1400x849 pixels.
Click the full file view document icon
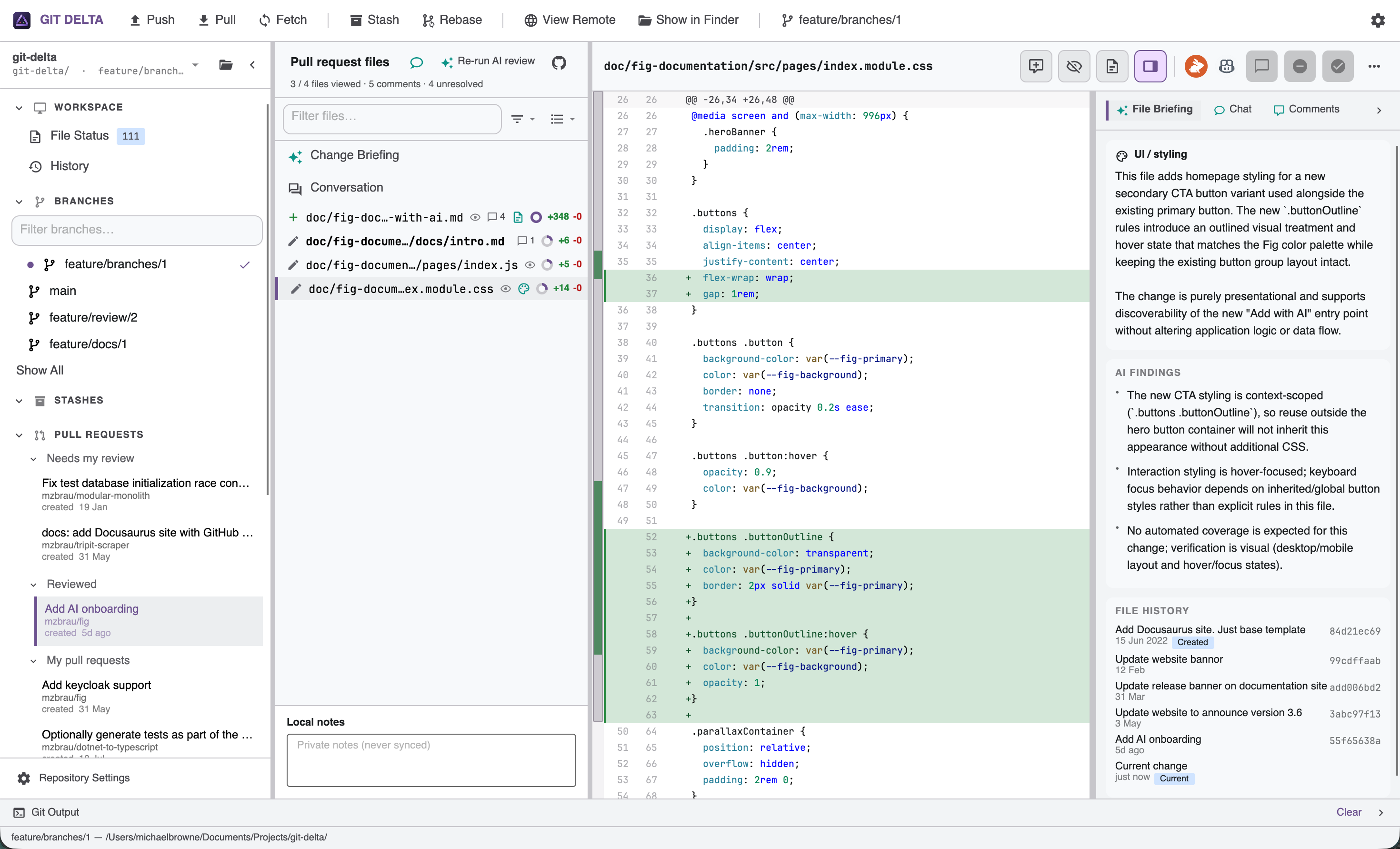(1112, 67)
